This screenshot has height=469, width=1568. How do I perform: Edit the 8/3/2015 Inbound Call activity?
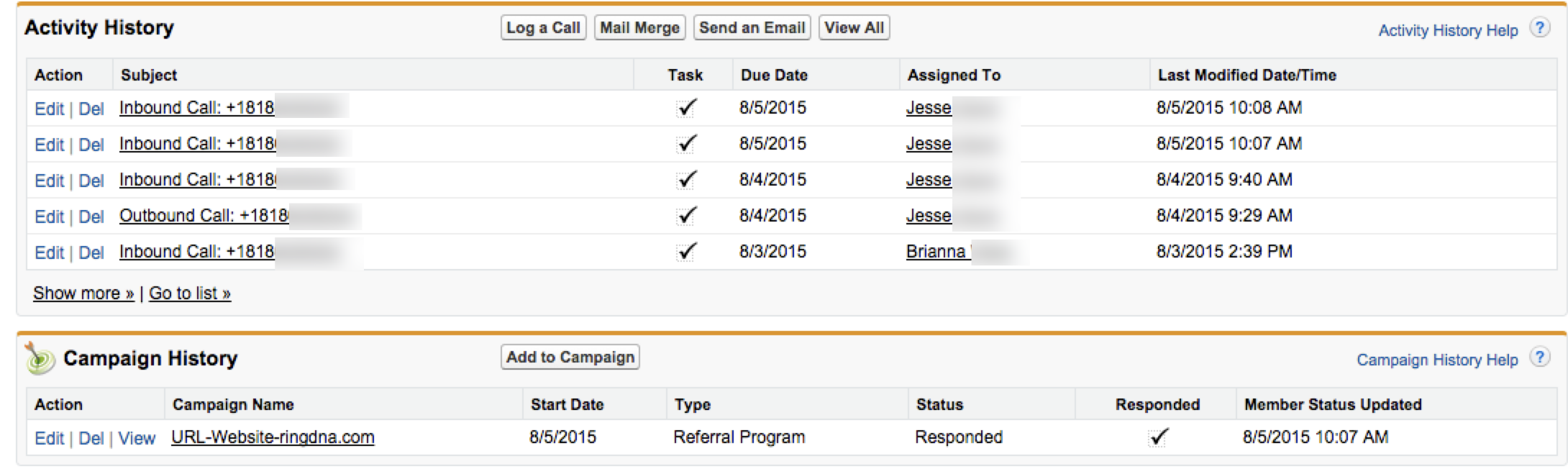click(49, 252)
